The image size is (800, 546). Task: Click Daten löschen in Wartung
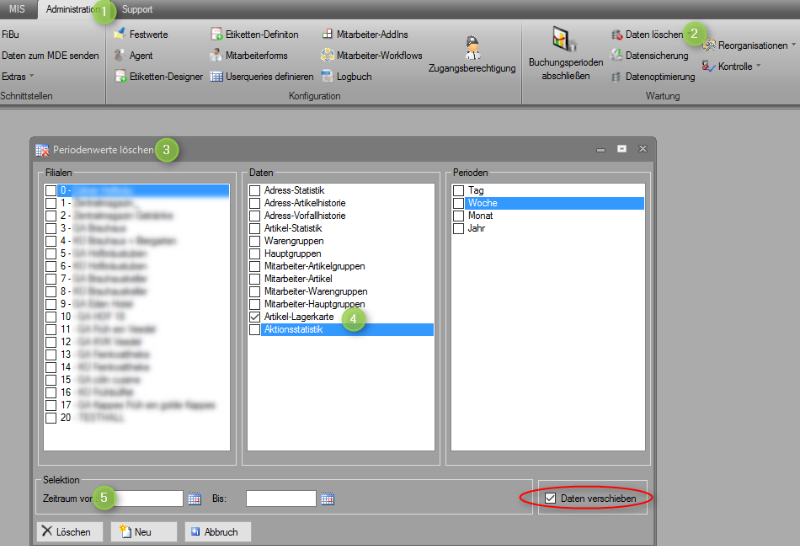click(x=647, y=34)
